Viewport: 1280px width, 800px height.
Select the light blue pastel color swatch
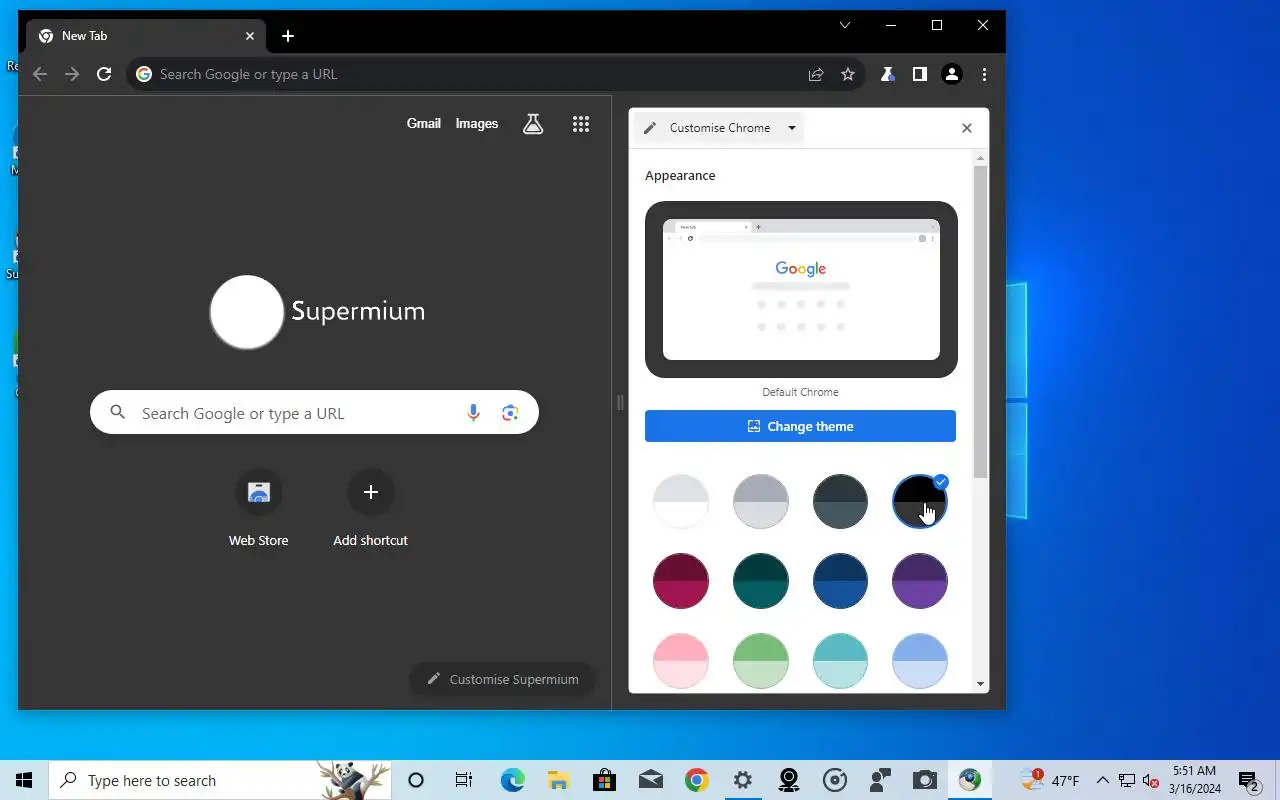point(920,661)
